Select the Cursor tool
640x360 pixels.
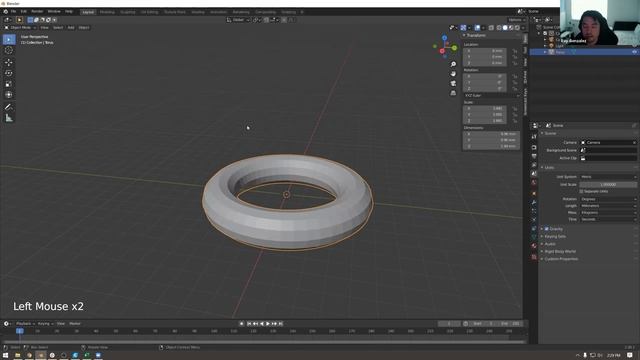click(9, 50)
